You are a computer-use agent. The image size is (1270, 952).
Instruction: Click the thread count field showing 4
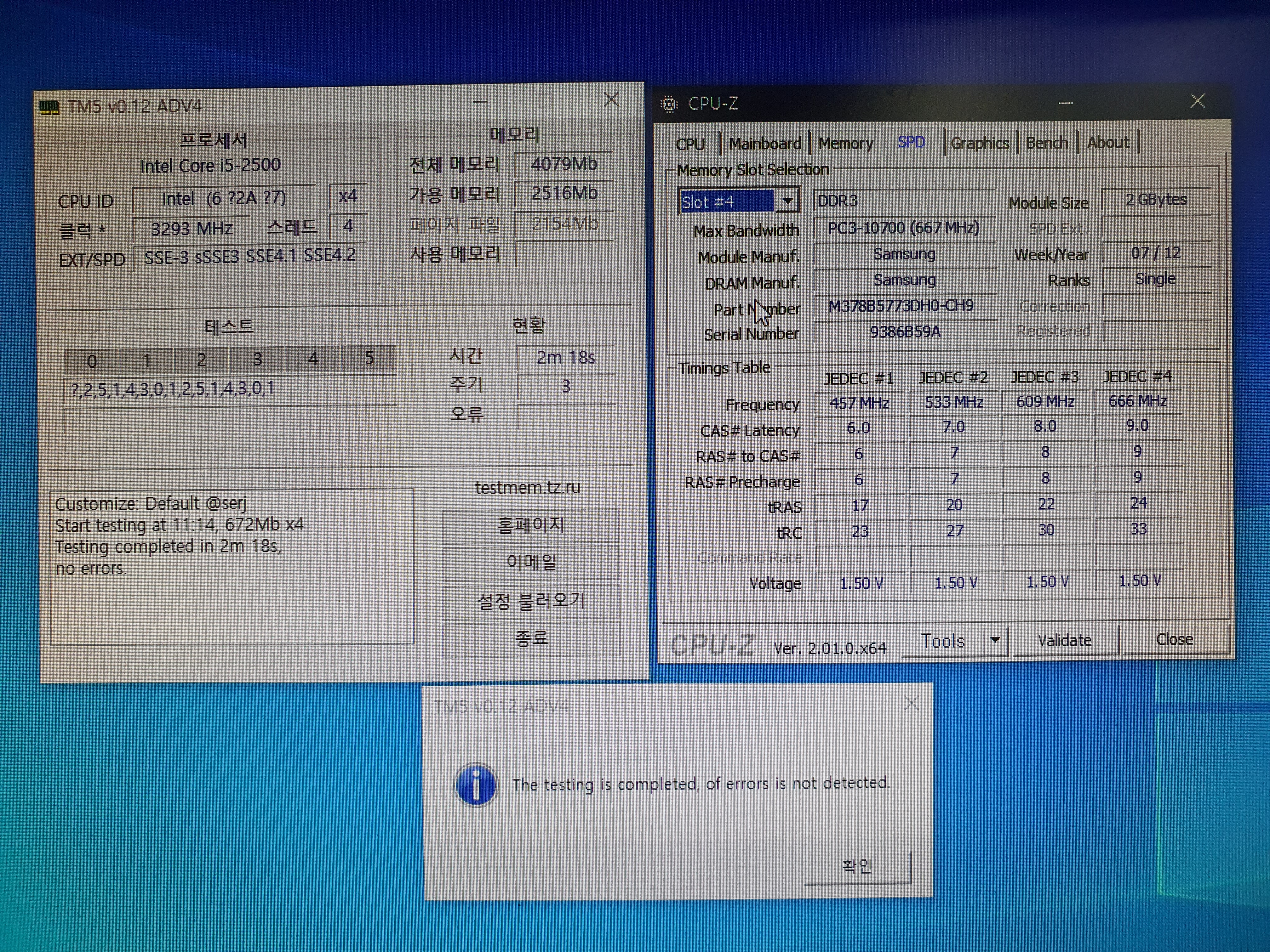click(347, 226)
